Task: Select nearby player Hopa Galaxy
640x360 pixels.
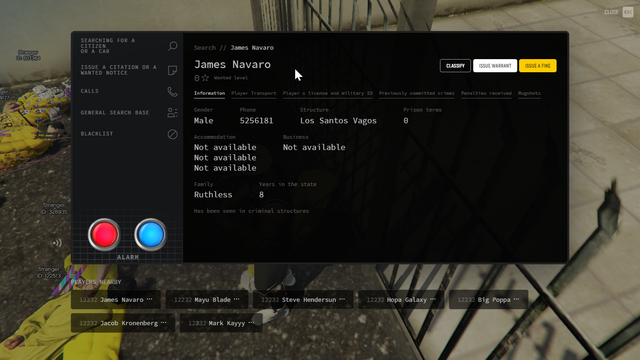Action: (401, 300)
